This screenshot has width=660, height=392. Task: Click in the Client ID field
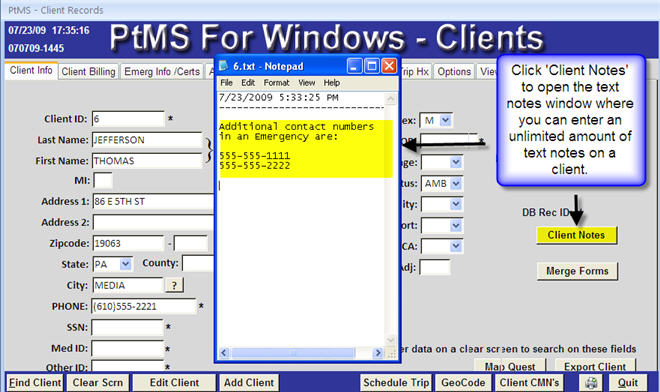pyautogui.click(x=128, y=119)
